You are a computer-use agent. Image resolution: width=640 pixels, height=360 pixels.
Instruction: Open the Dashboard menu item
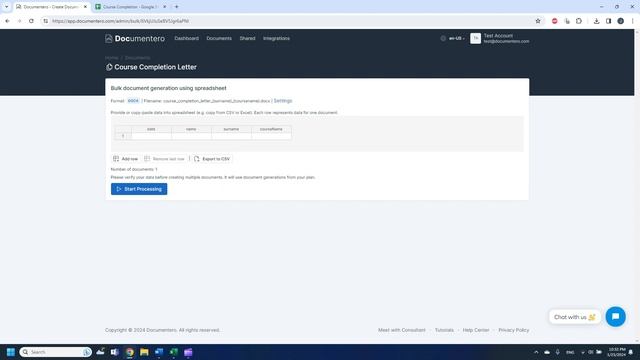point(187,38)
